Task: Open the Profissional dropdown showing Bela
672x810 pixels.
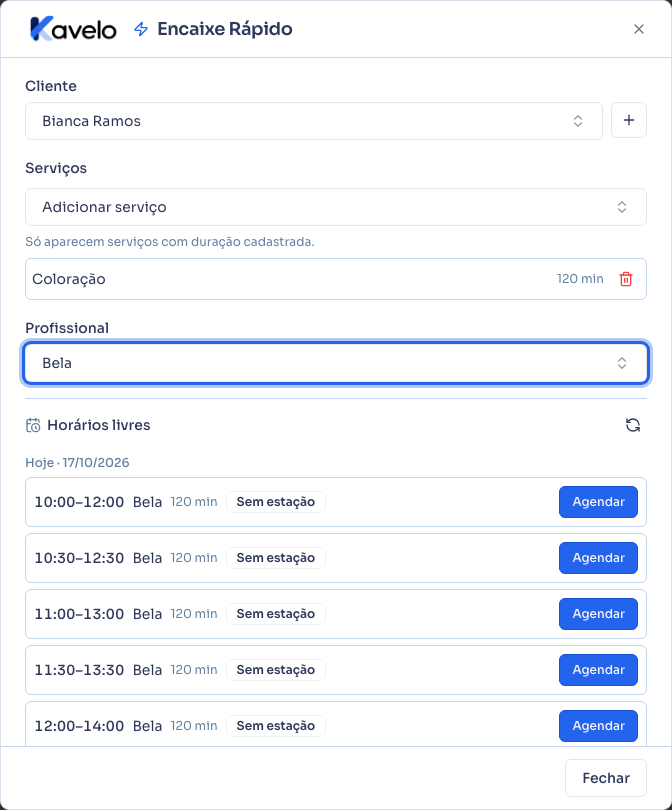Action: point(336,363)
